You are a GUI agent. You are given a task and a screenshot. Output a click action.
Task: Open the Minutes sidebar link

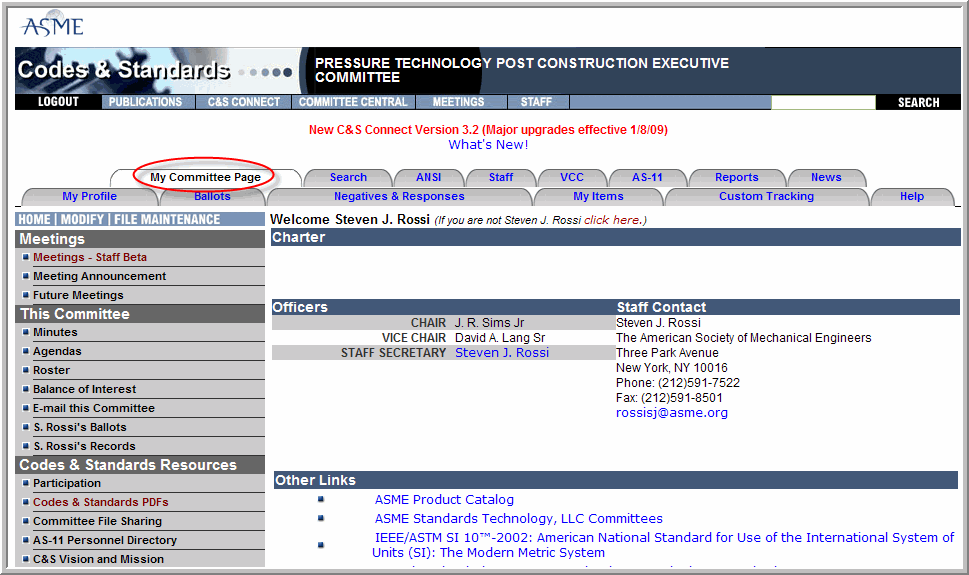pos(55,333)
